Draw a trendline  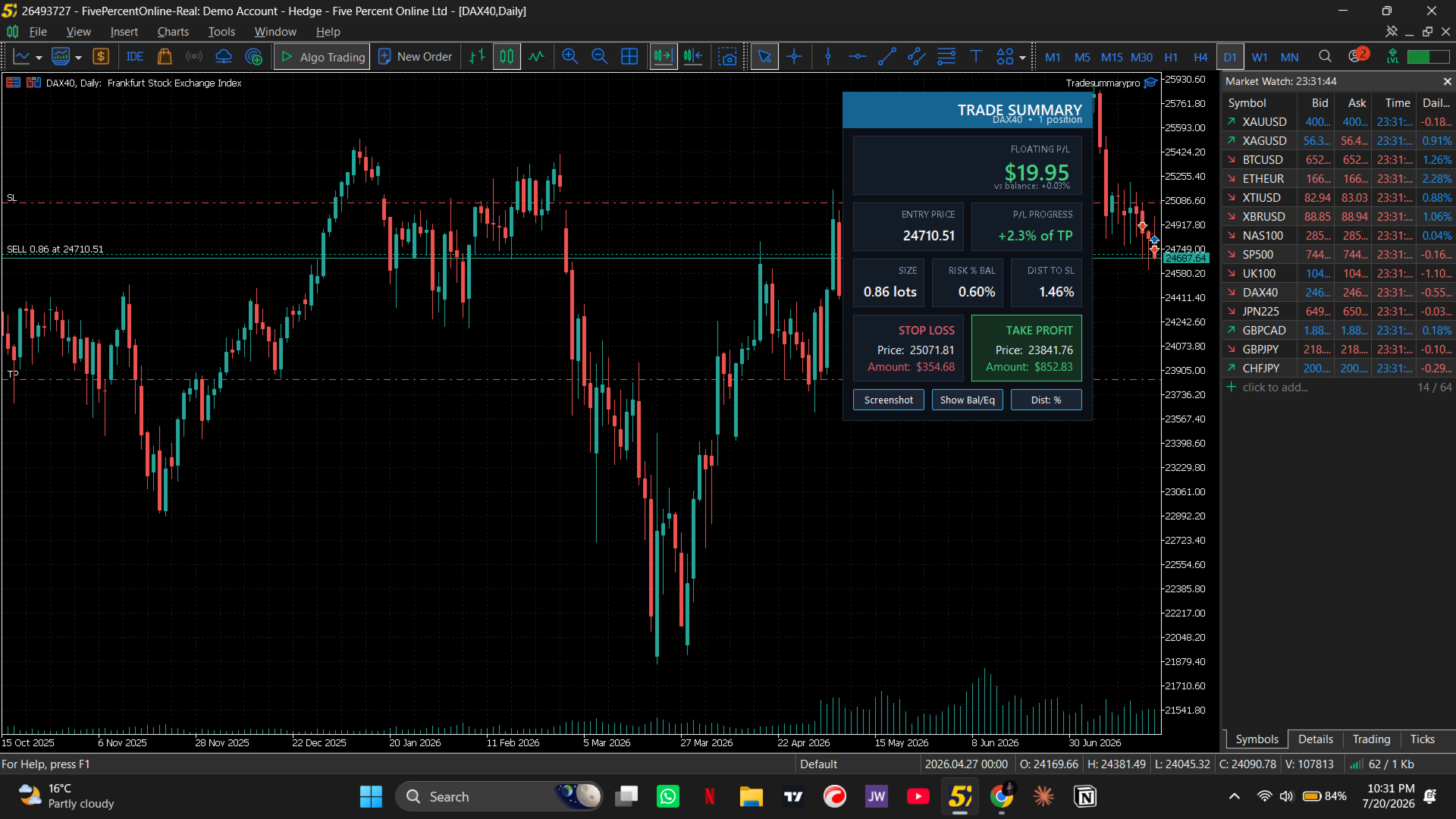887,57
